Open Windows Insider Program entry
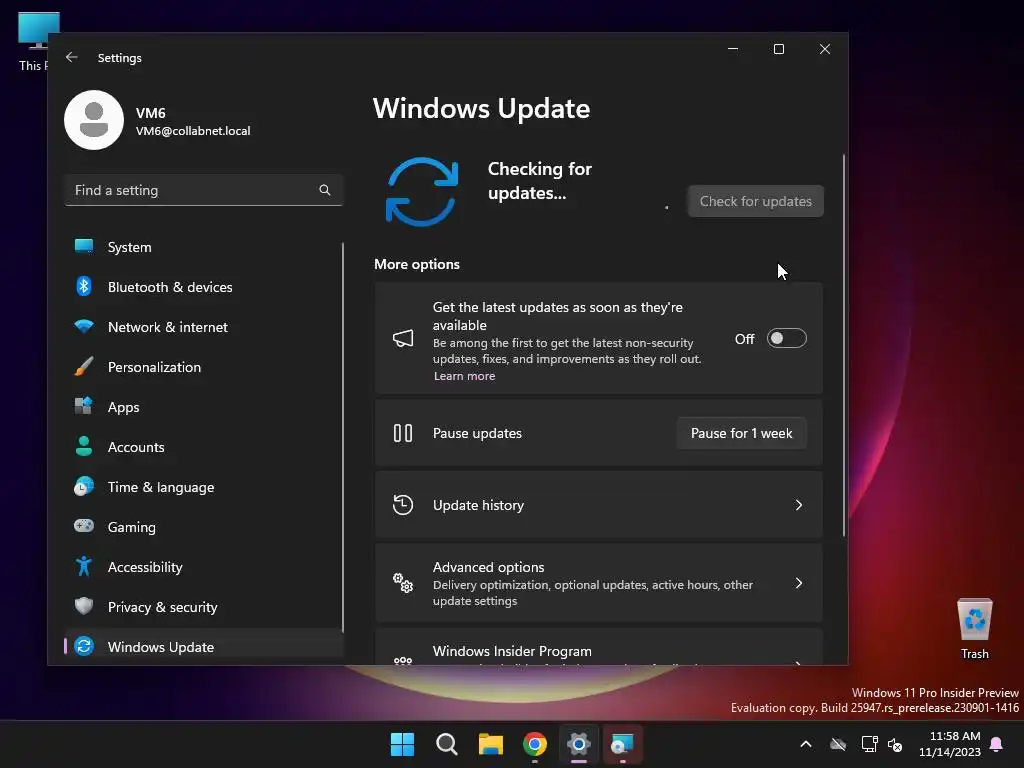This screenshot has width=1024, height=768. tap(598, 648)
